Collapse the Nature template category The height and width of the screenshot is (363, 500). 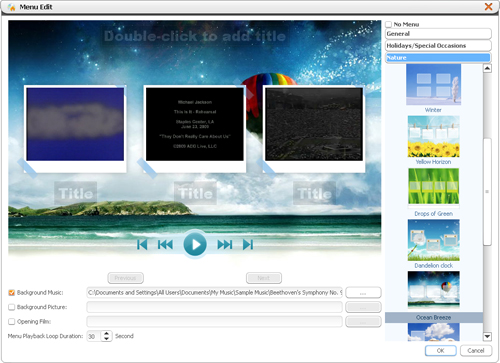click(x=438, y=58)
